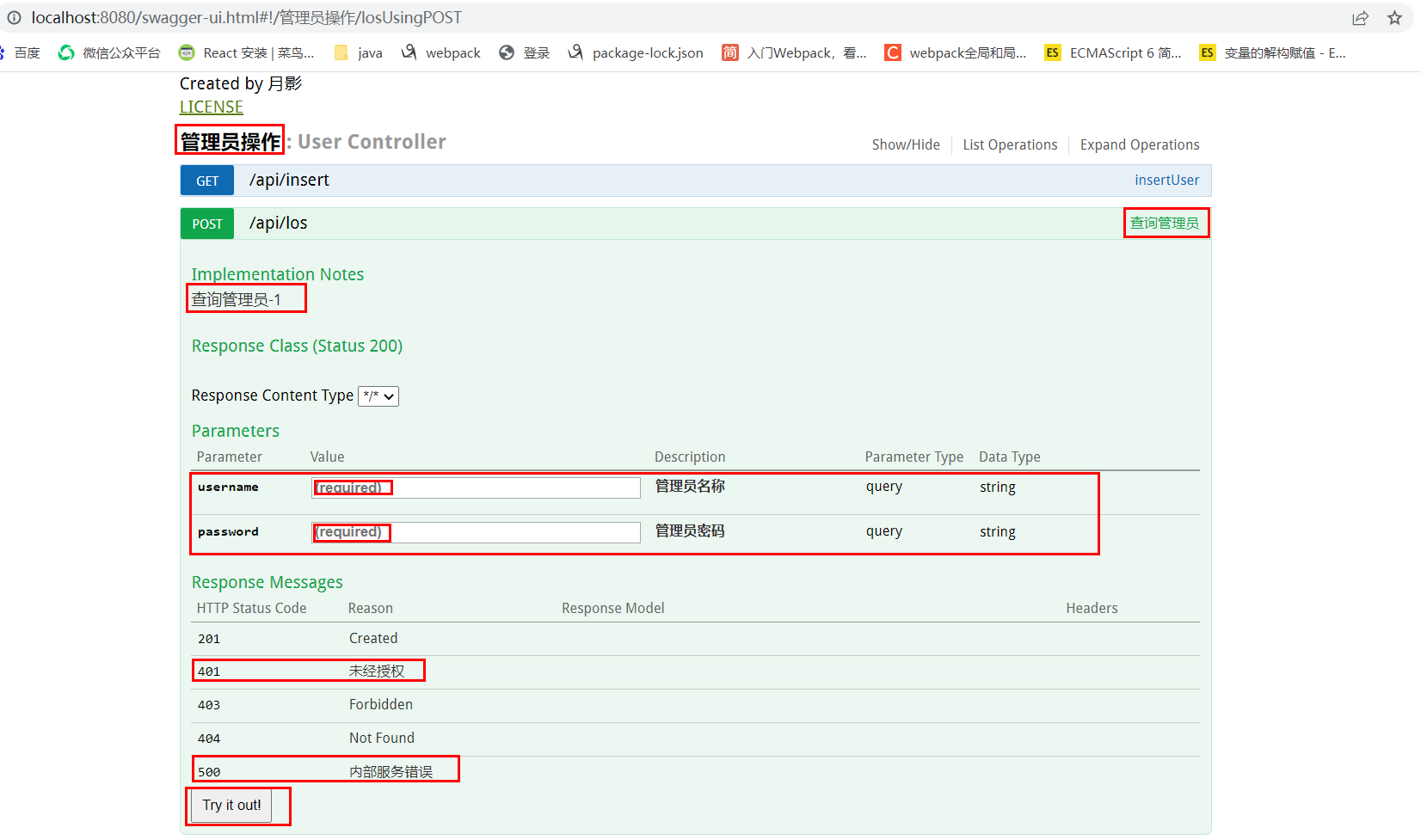Click the share page icon
Image resolution: width=1421 pixels, height=840 pixels.
point(1360,18)
